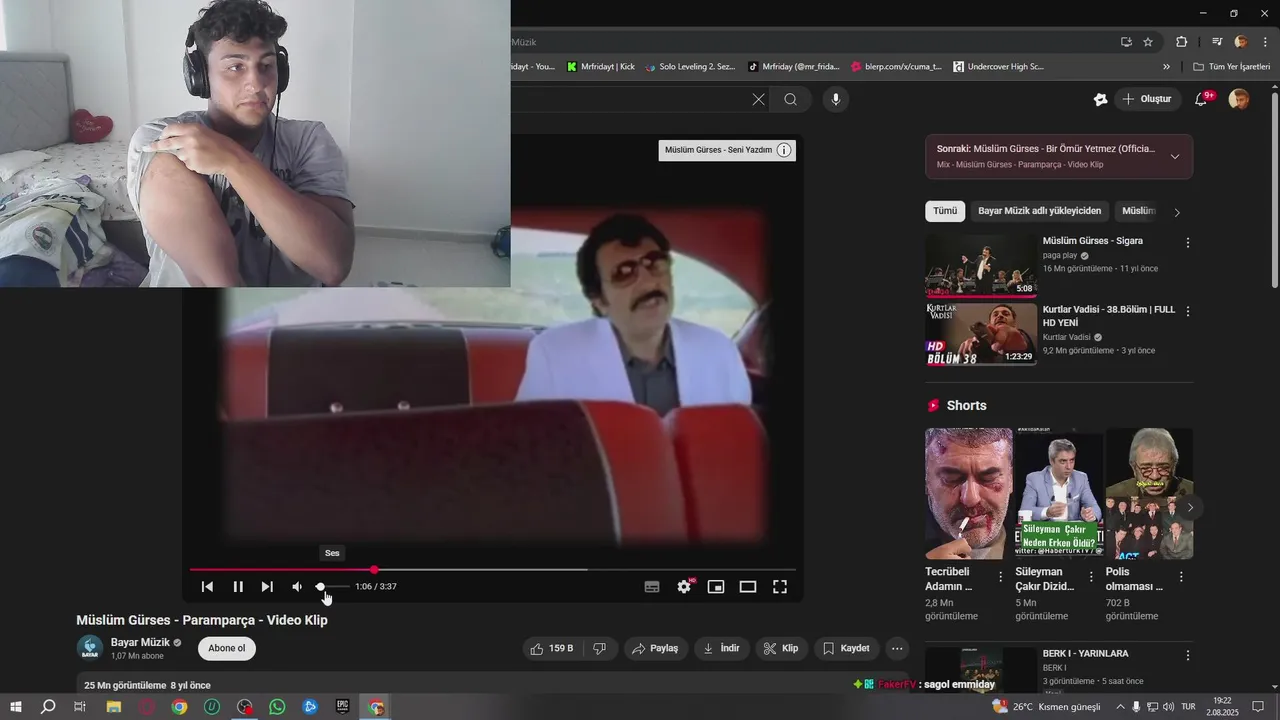Open 'Müslüm Gürses - Sigara' video thumbnail
Image resolution: width=1280 pixels, height=720 pixels.
981,265
